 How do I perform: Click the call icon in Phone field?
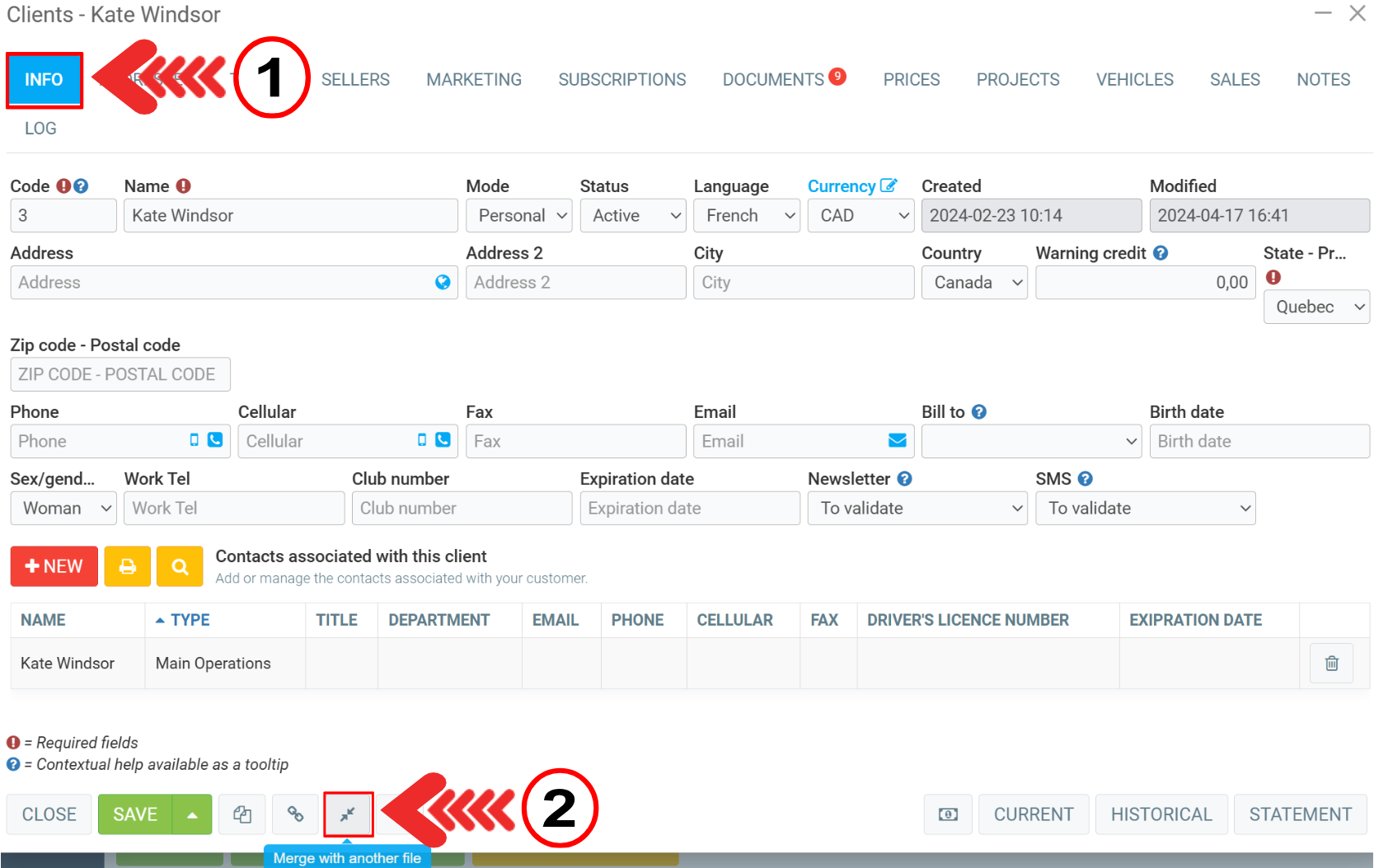215,440
